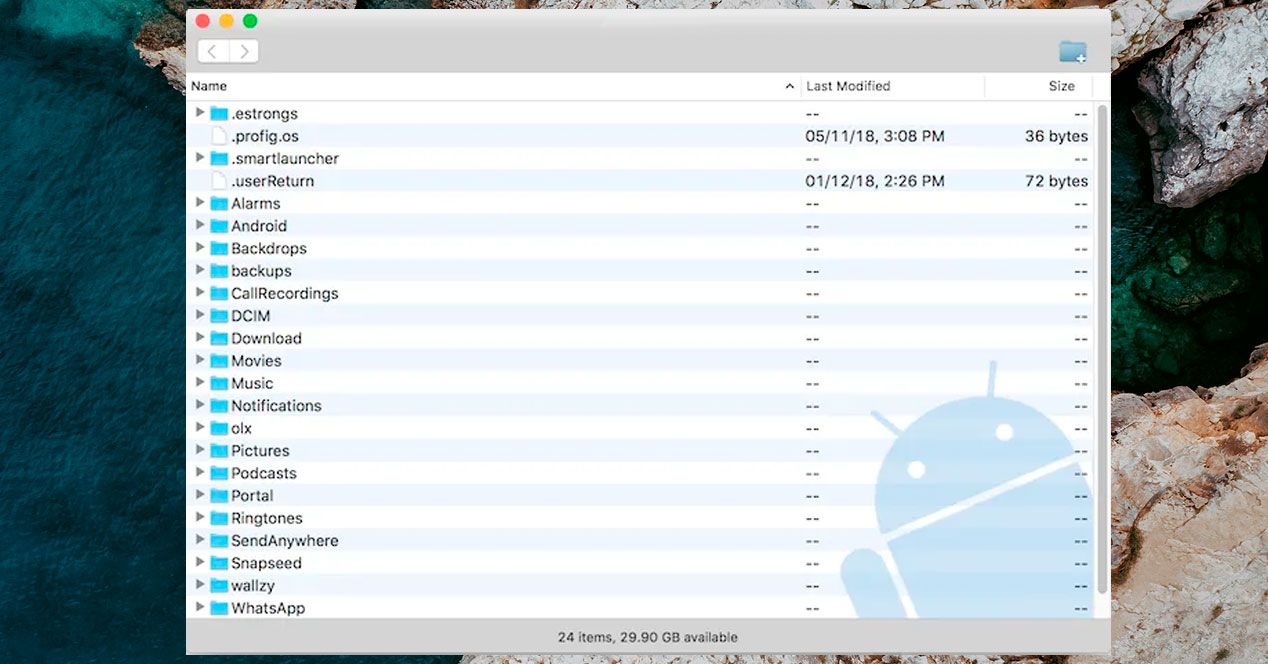This screenshot has height=664, width=1268.
Task: Click the Podcasts folder icon
Action: [219, 473]
